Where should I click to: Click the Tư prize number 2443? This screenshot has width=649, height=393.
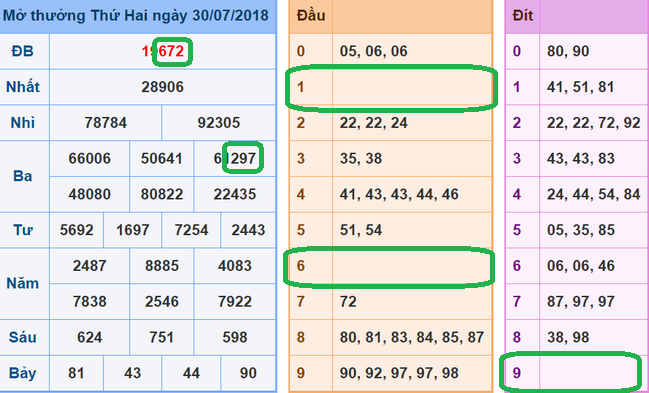[248, 230]
